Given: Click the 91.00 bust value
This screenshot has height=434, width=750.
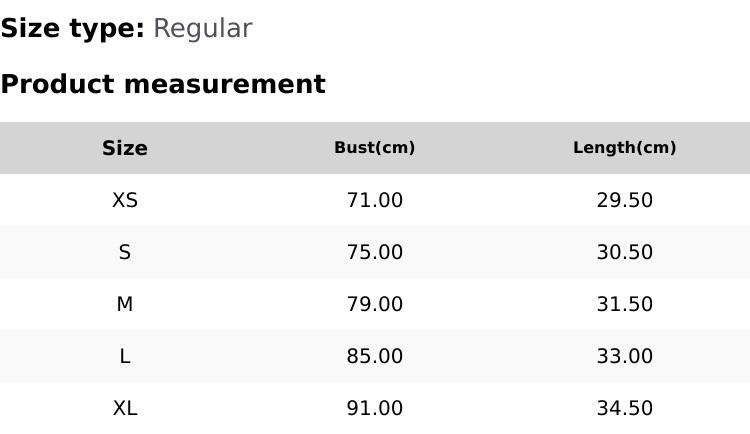Looking at the screenshot, I should tap(374, 408).
